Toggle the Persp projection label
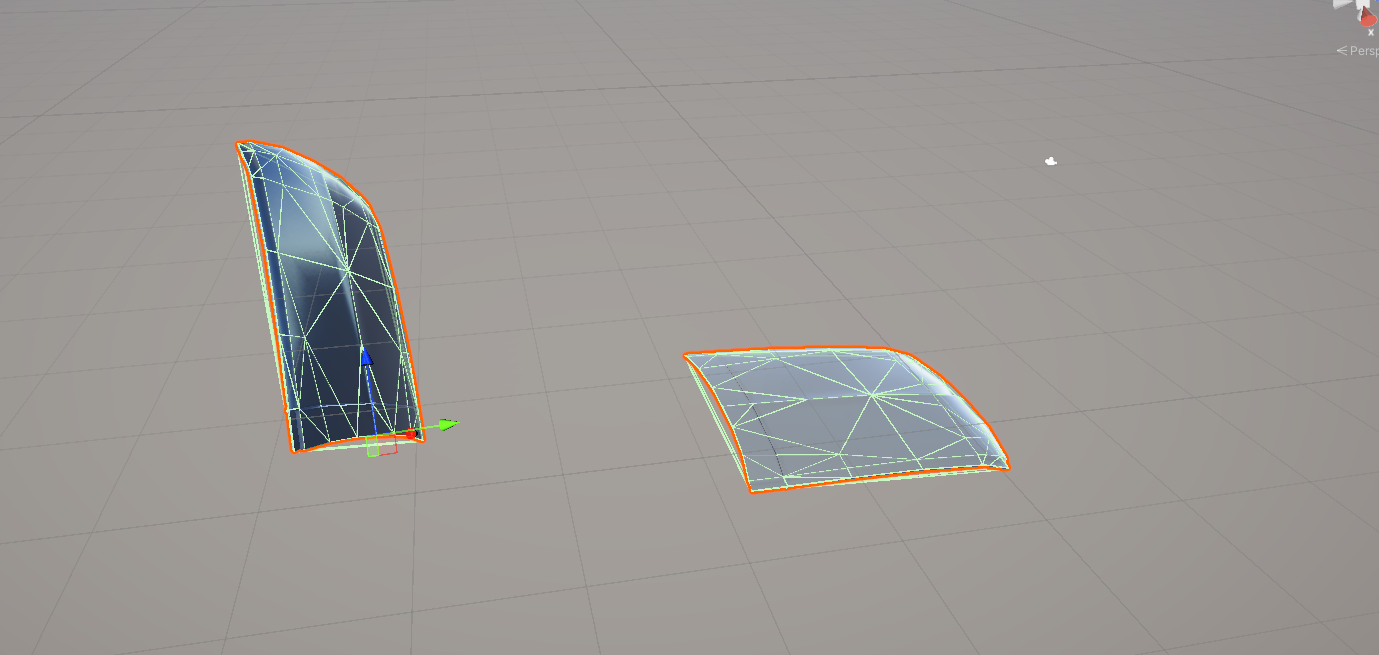The width and height of the screenshot is (1379, 655). pyautogui.click(x=1358, y=50)
